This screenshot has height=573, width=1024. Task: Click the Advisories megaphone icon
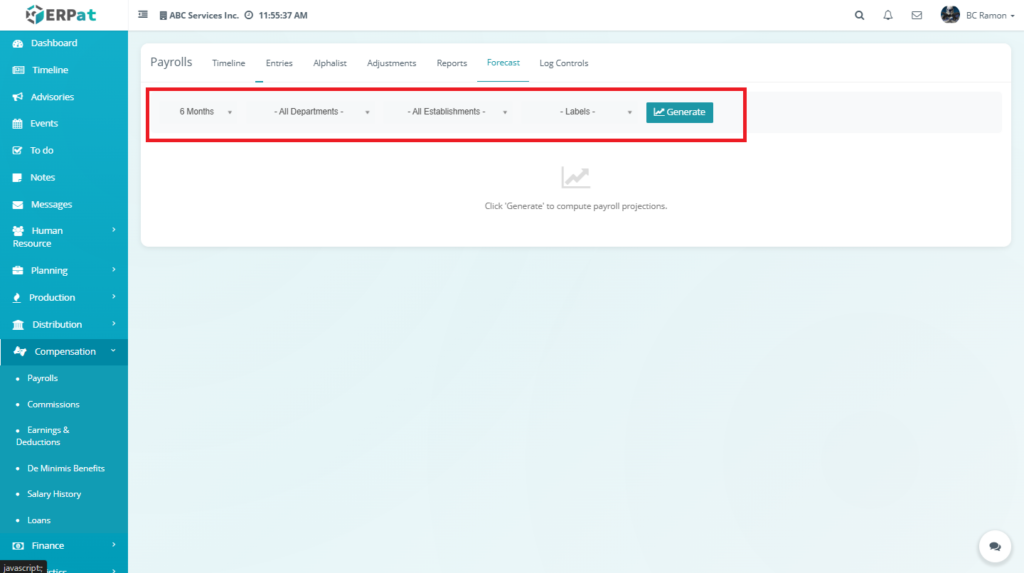[x=18, y=97]
